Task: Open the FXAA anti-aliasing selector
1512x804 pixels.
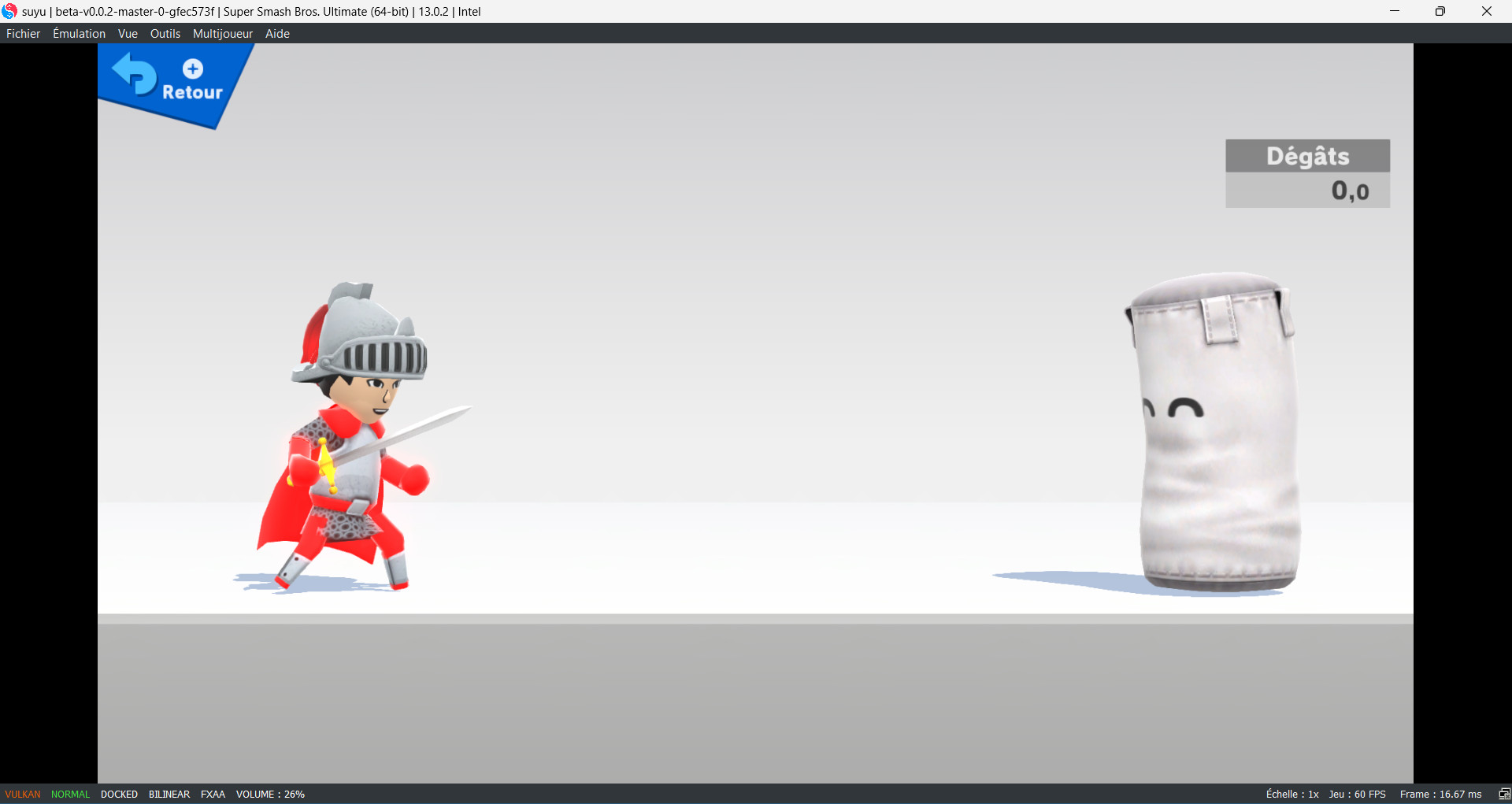Action: point(213,794)
